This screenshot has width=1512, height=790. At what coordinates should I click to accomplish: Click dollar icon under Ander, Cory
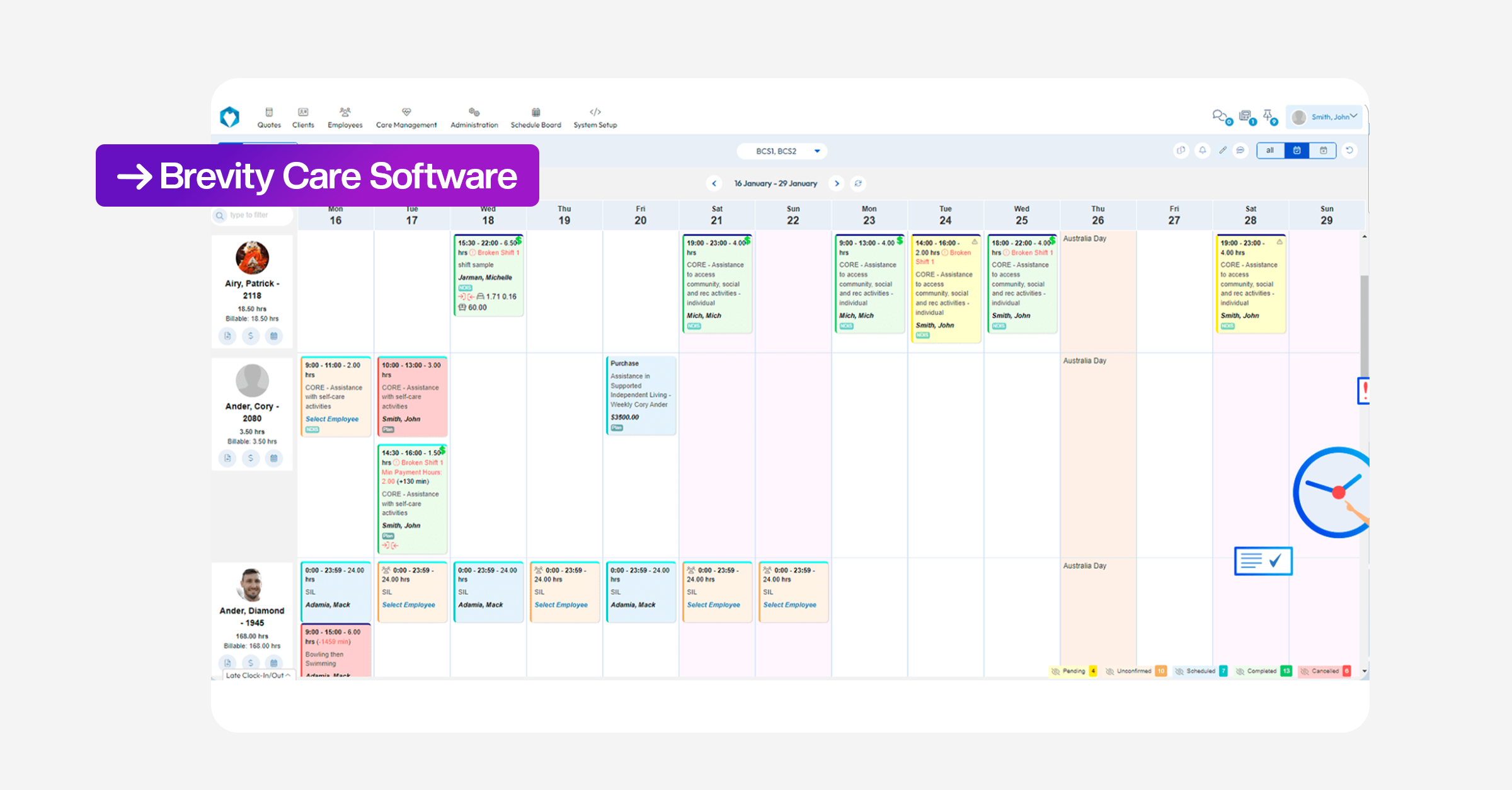coord(251,458)
